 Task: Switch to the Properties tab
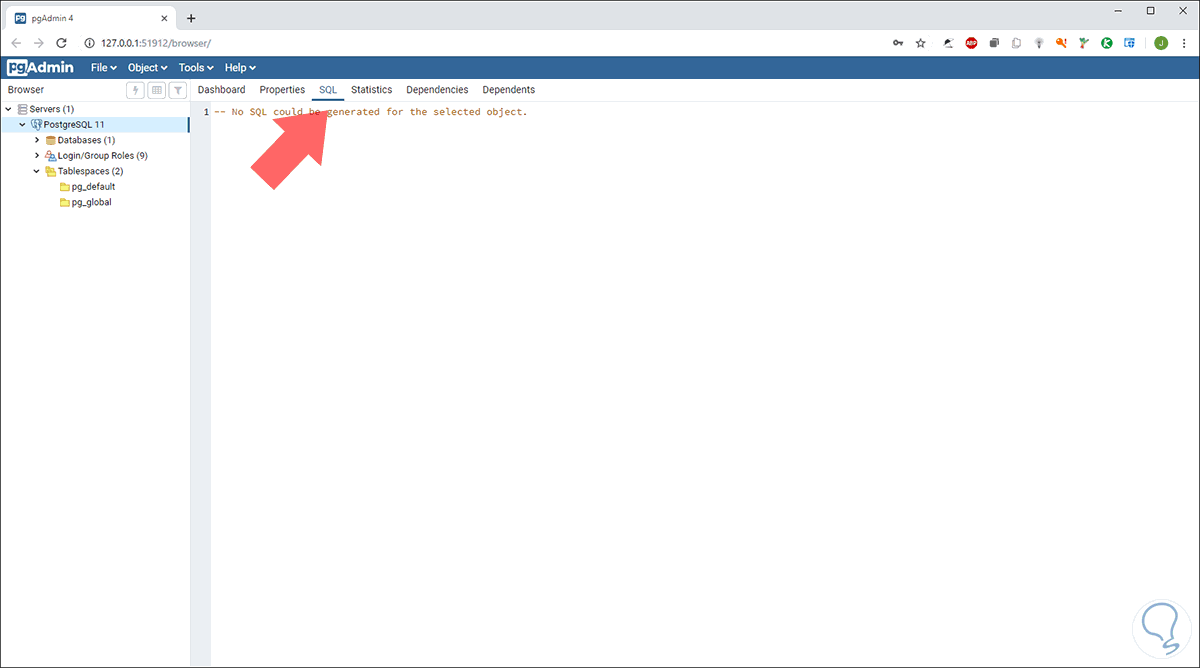point(282,90)
